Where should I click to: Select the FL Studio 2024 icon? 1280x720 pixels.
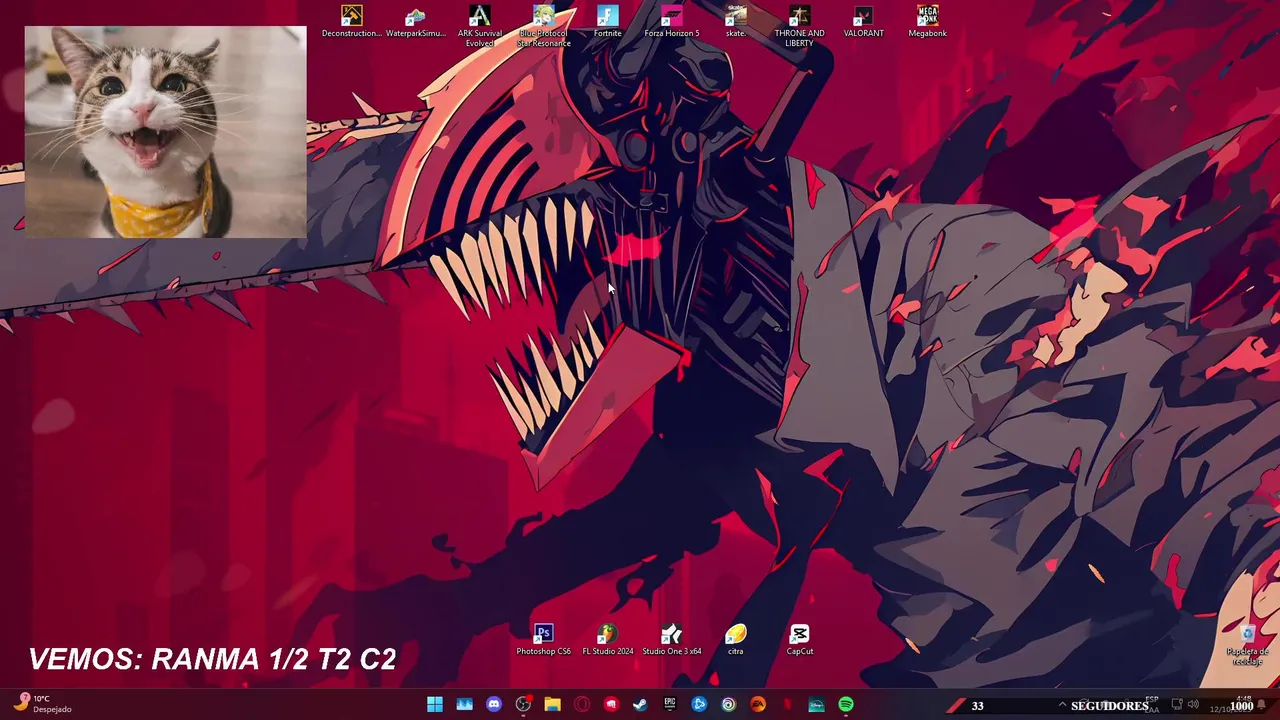point(607,640)
